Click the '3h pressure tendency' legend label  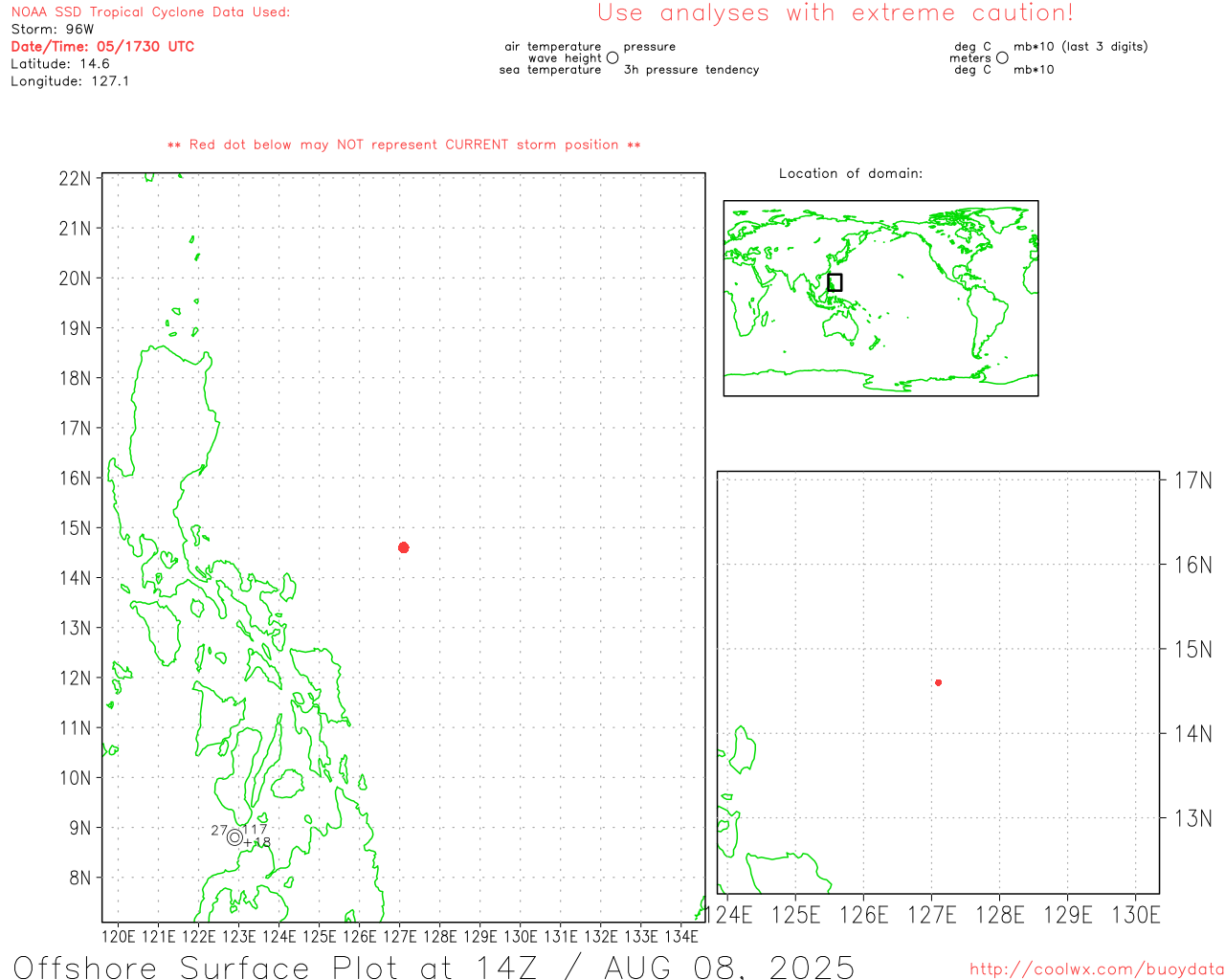691,70
